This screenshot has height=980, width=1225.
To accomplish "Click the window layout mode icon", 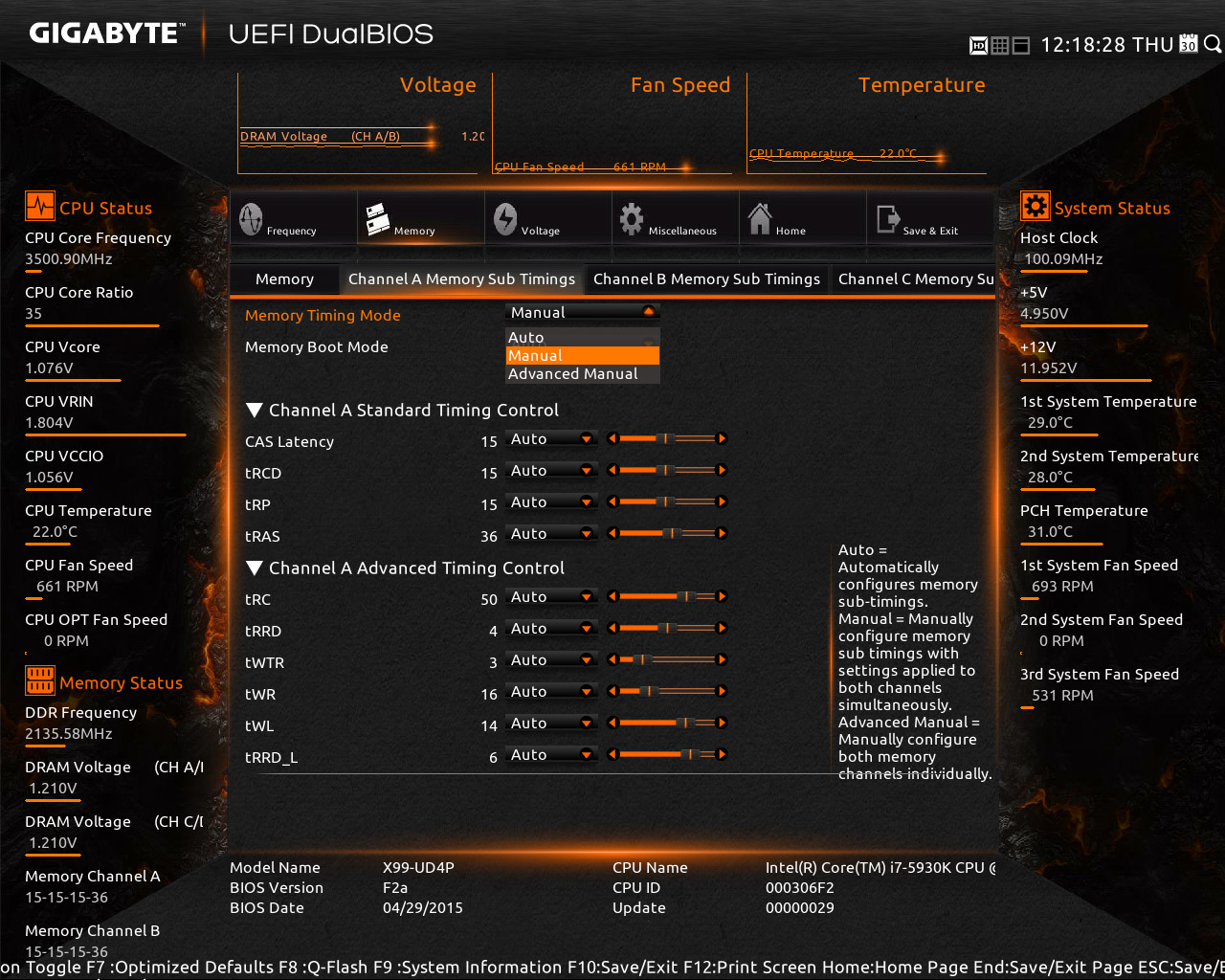I will pyautogui.click(x=1020, y=45).
